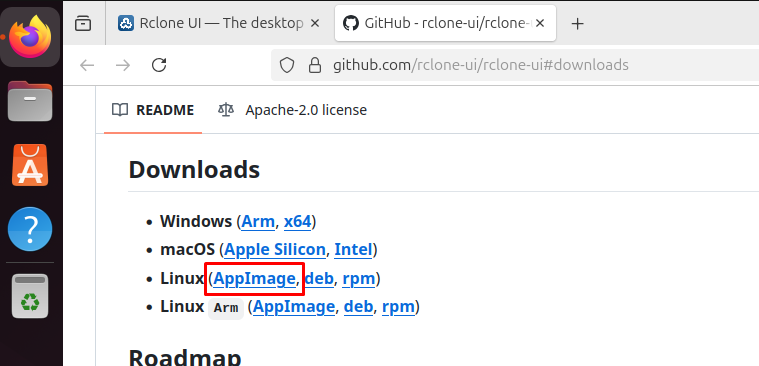Download the Linux Arm rpm package

click(x=398, y=307)
